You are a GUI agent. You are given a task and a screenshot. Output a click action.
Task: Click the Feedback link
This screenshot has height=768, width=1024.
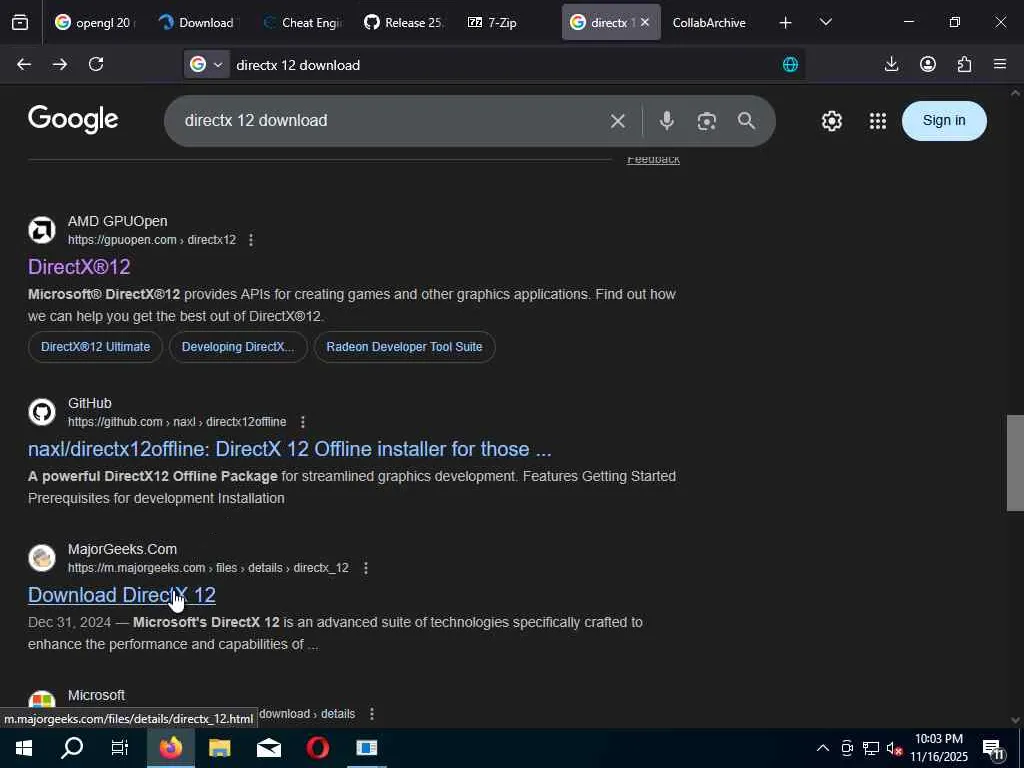pyautogui.click(x=653, y=159)
